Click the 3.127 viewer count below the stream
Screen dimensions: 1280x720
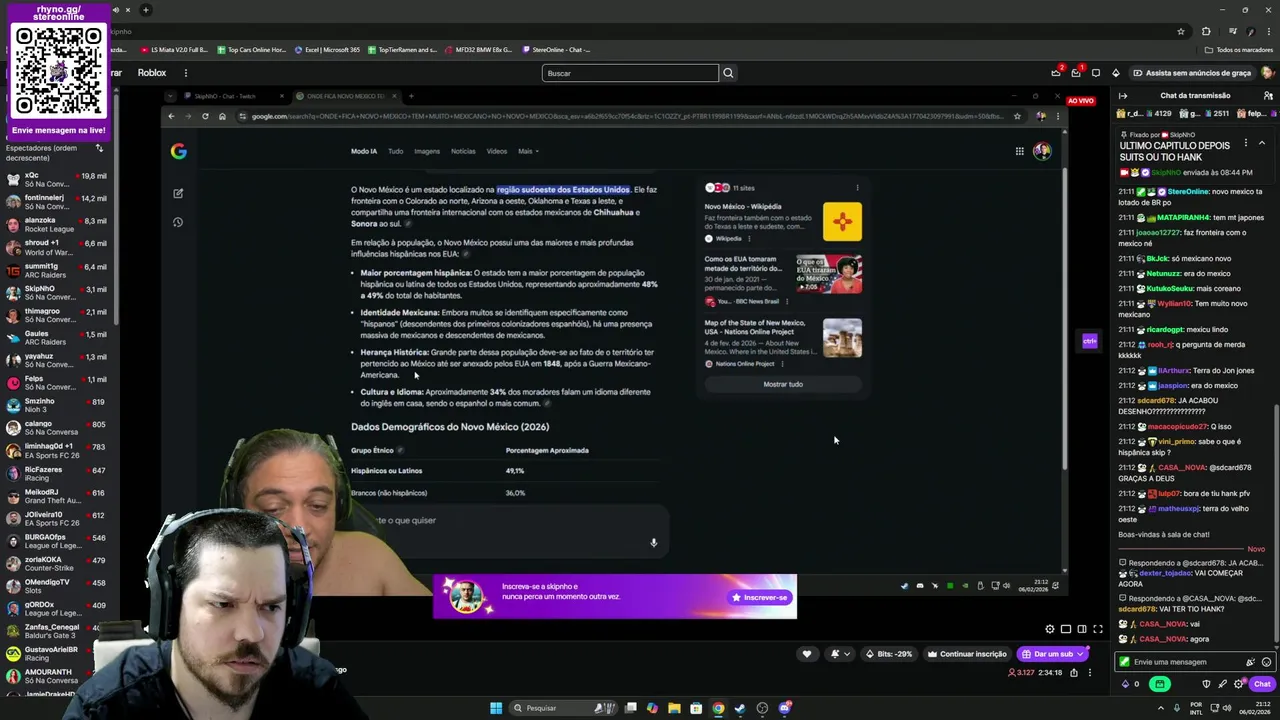[x=1022, y=673]
